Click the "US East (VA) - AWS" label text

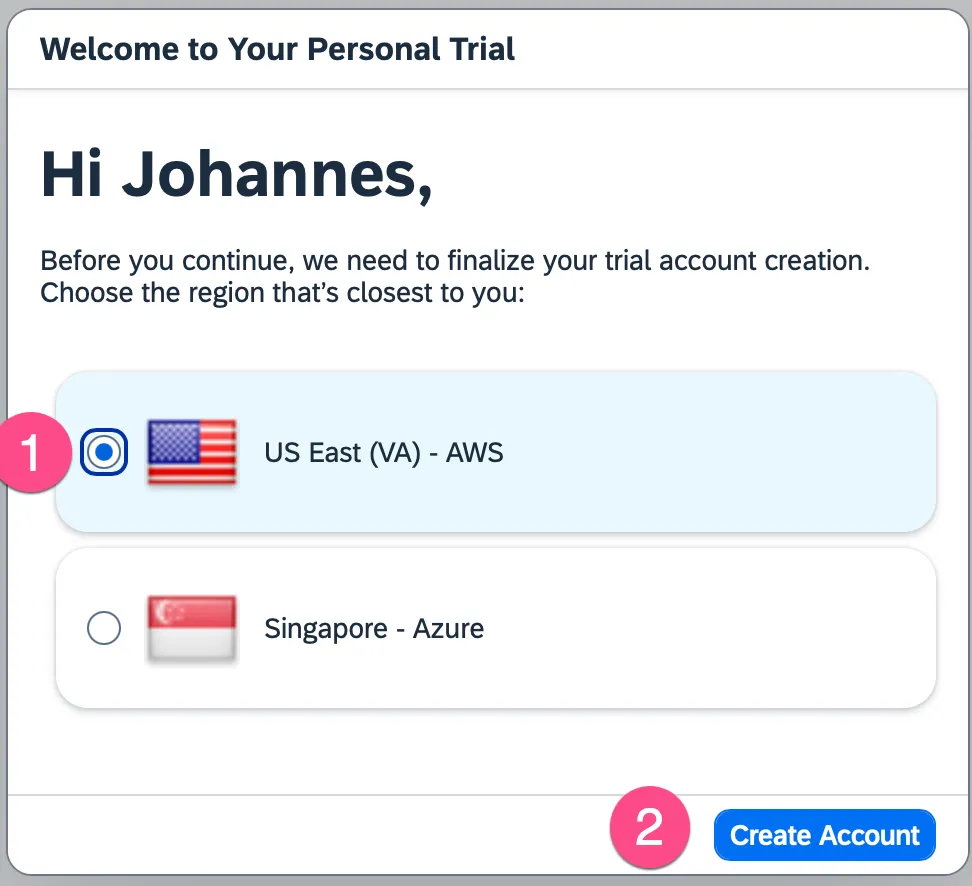click(x=383, y=453)
